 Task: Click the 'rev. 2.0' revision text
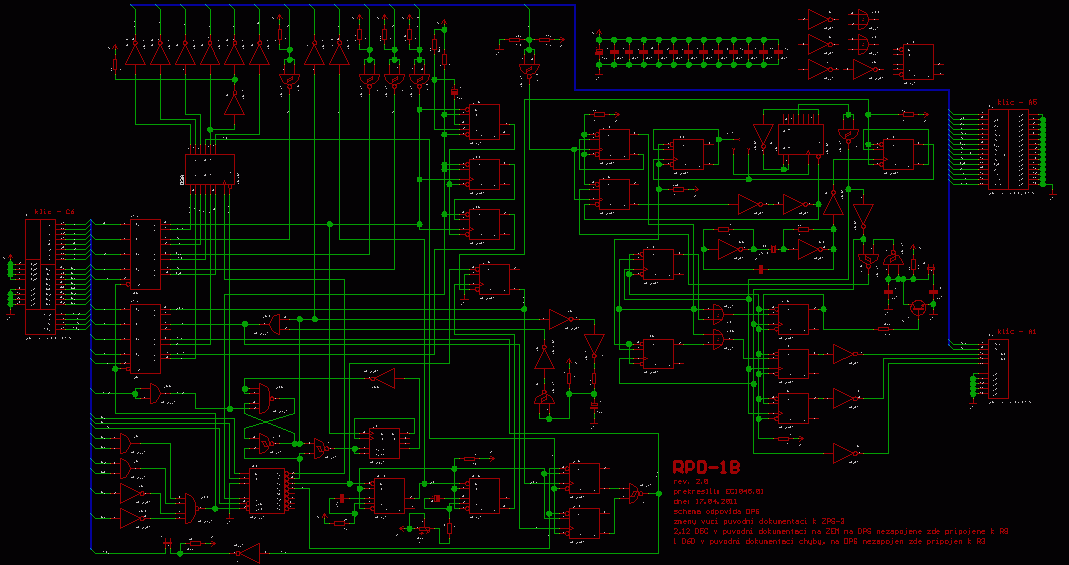pyautogui.click(x=689, y=482)
